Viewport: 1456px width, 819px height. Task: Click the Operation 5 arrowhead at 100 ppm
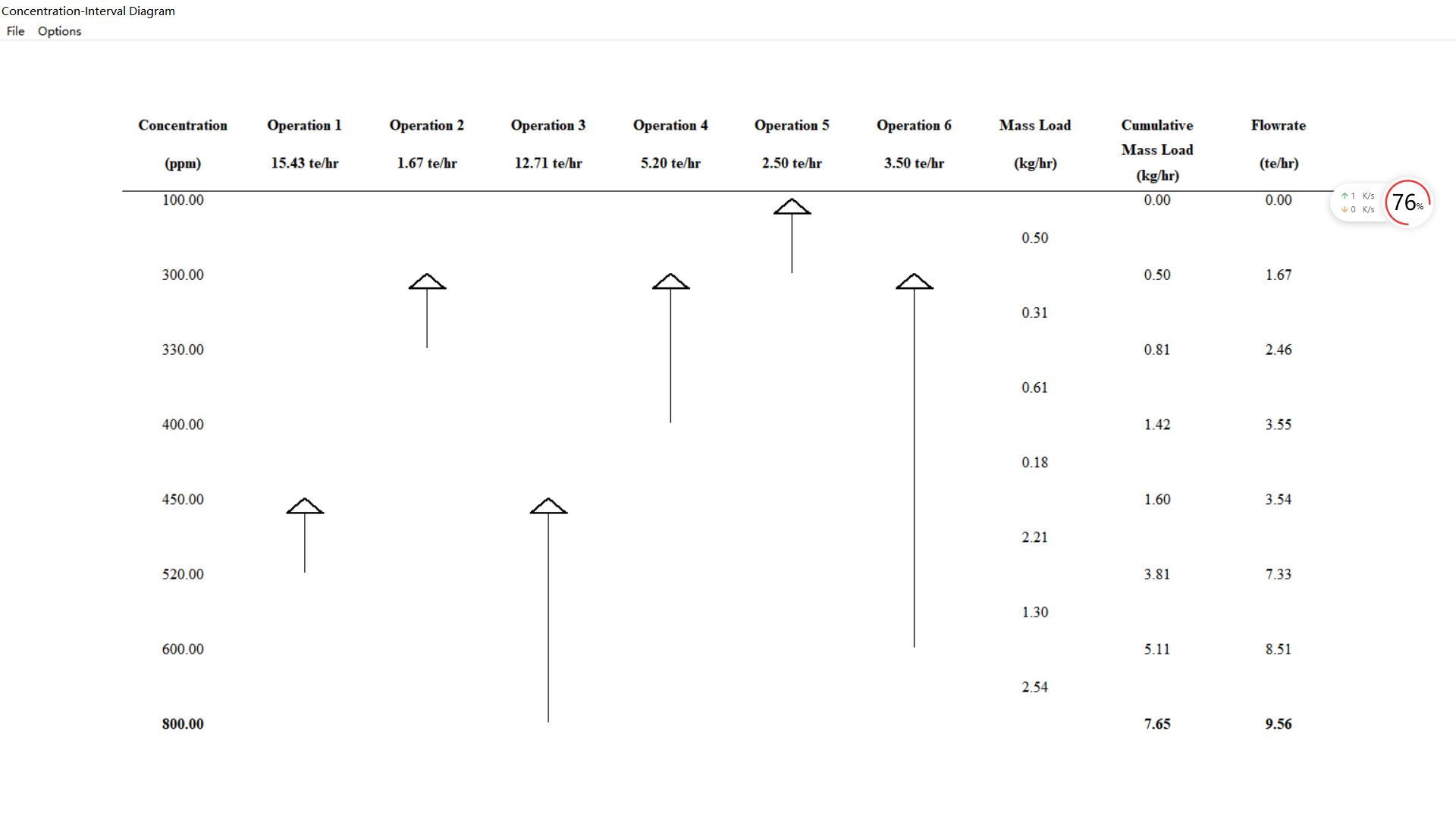pos(792,207)
